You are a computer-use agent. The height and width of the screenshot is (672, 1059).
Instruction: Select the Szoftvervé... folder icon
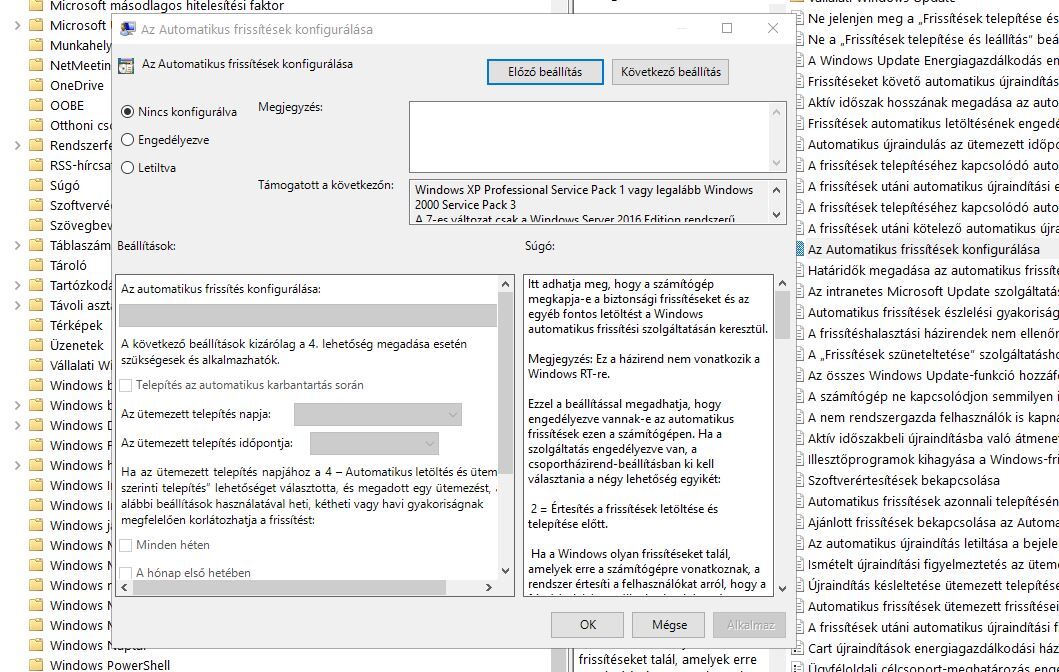point(36,205)
